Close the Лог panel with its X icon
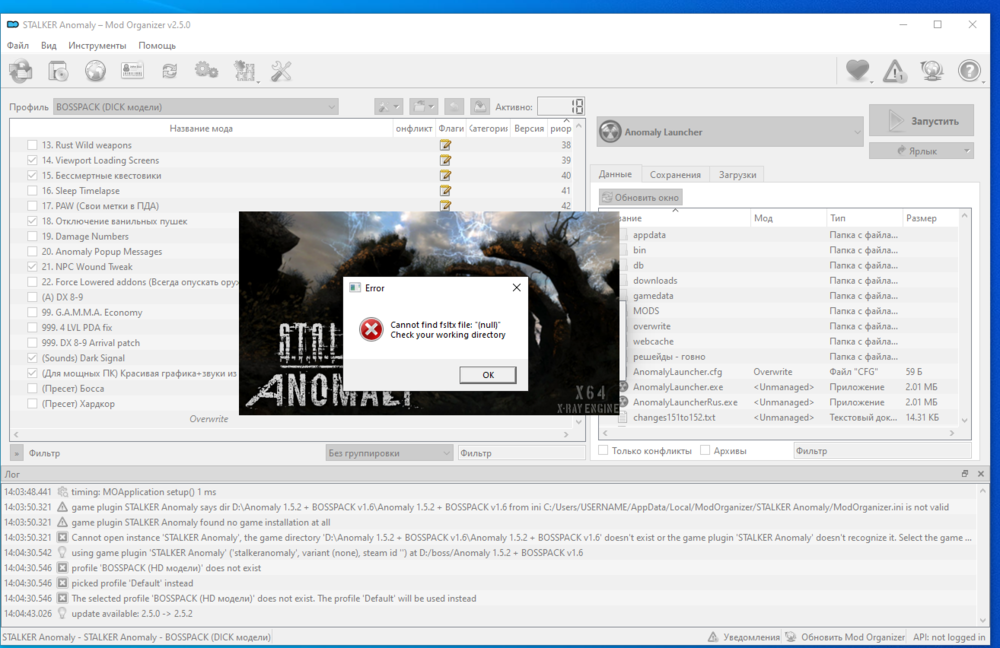 (981, 474)
